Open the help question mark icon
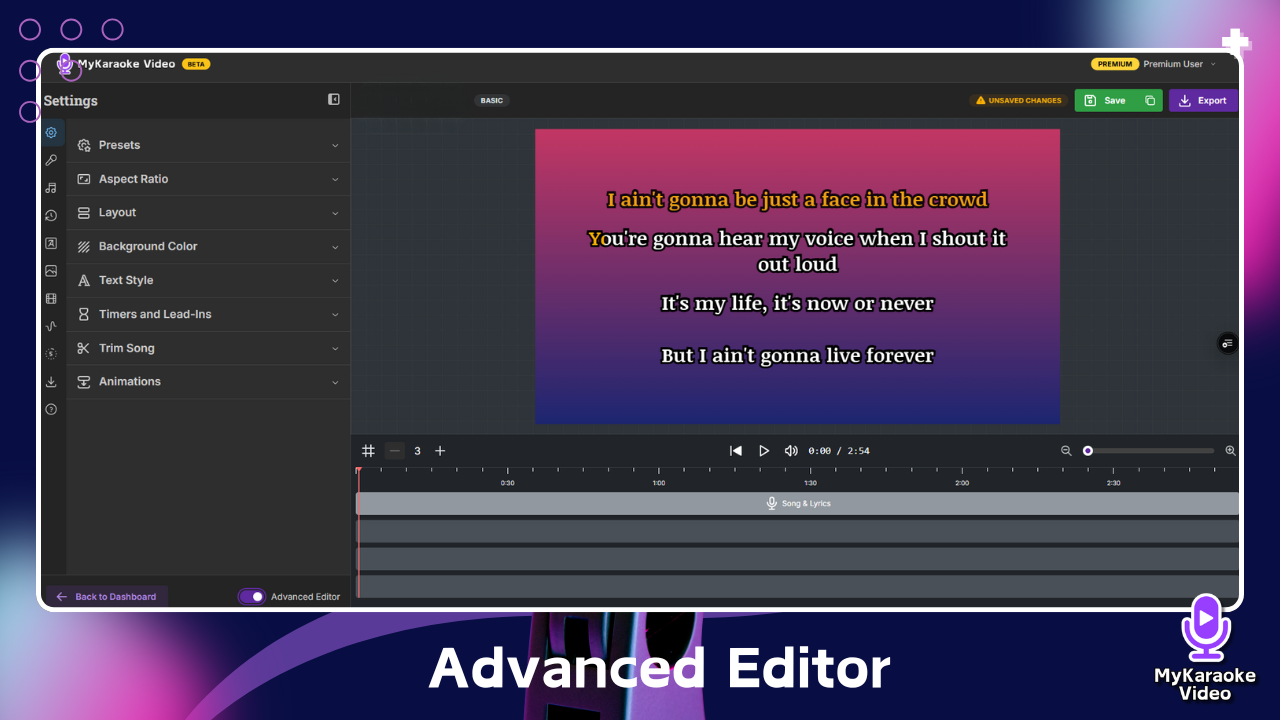Viewport: 1280px width, 720px height. click(51, 409)
